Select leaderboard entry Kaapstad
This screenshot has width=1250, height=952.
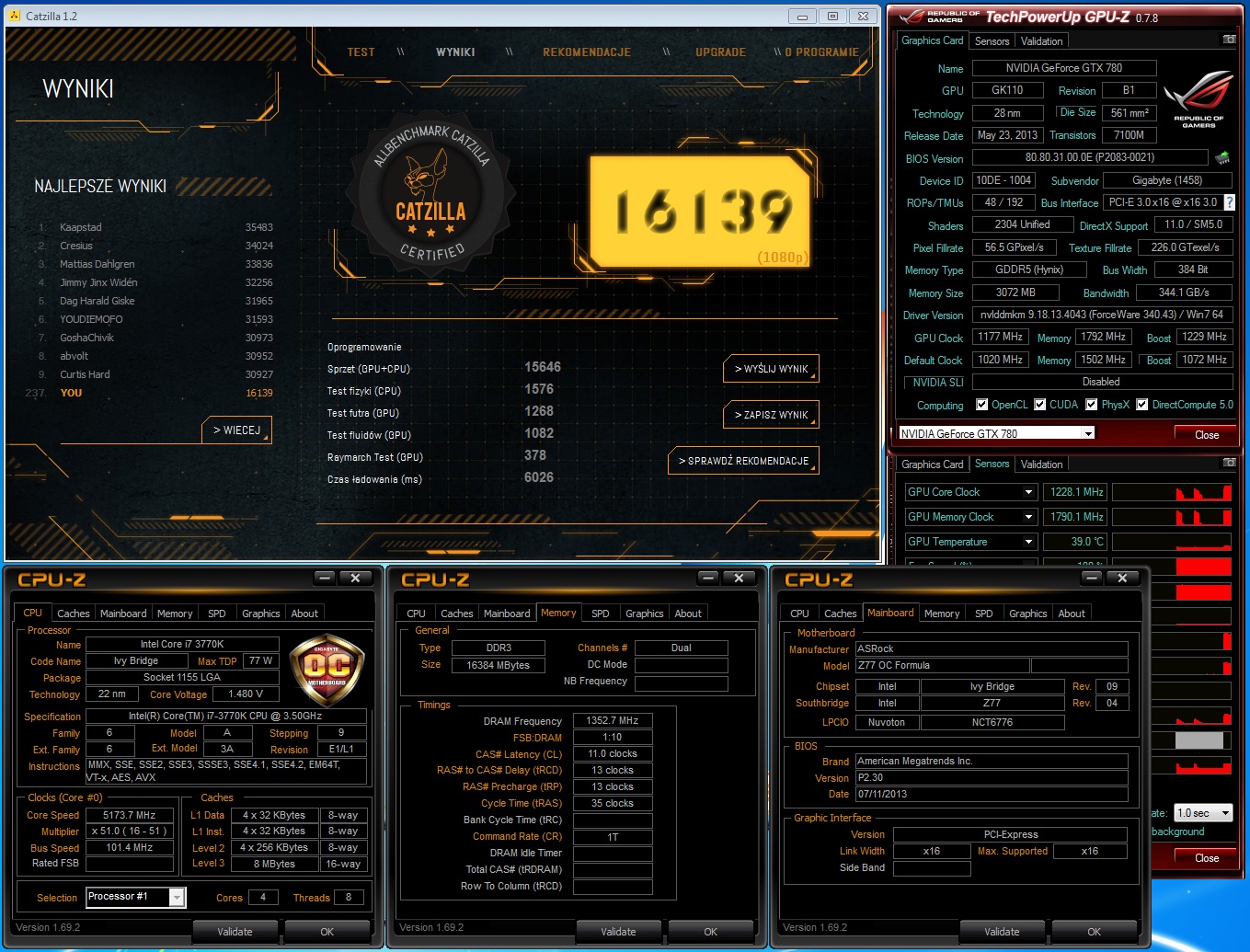click(x=156, y=227)
